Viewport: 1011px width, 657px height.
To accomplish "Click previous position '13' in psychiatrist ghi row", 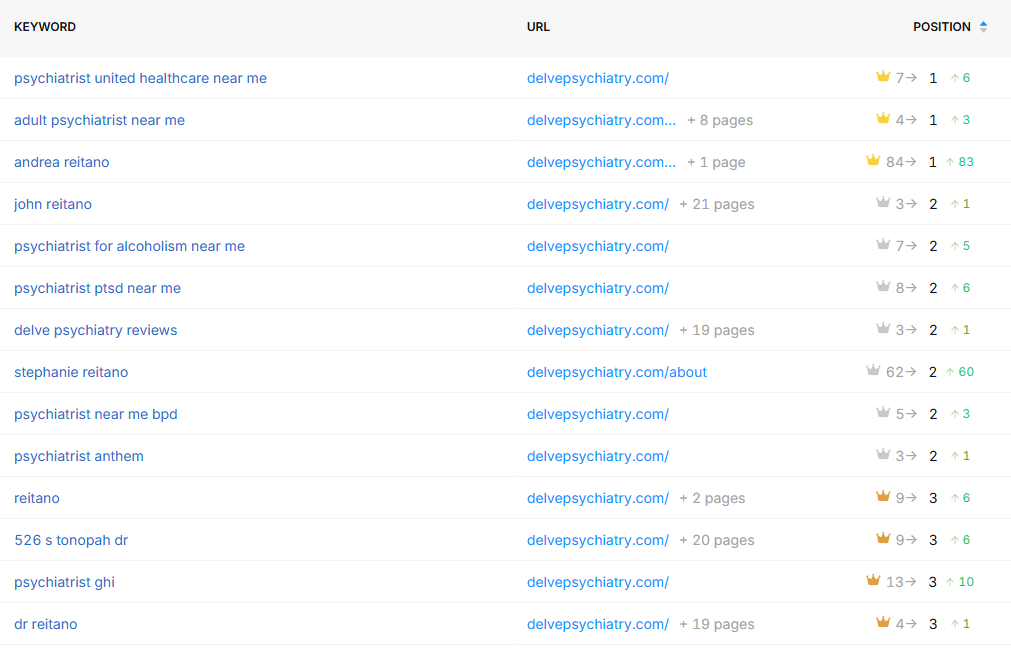I will coord(894,582).
